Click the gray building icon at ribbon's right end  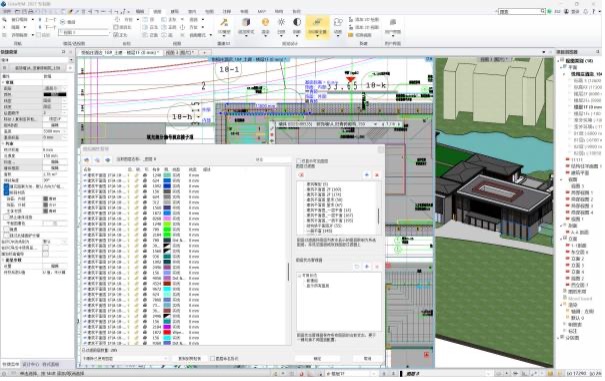pos(393,22)
